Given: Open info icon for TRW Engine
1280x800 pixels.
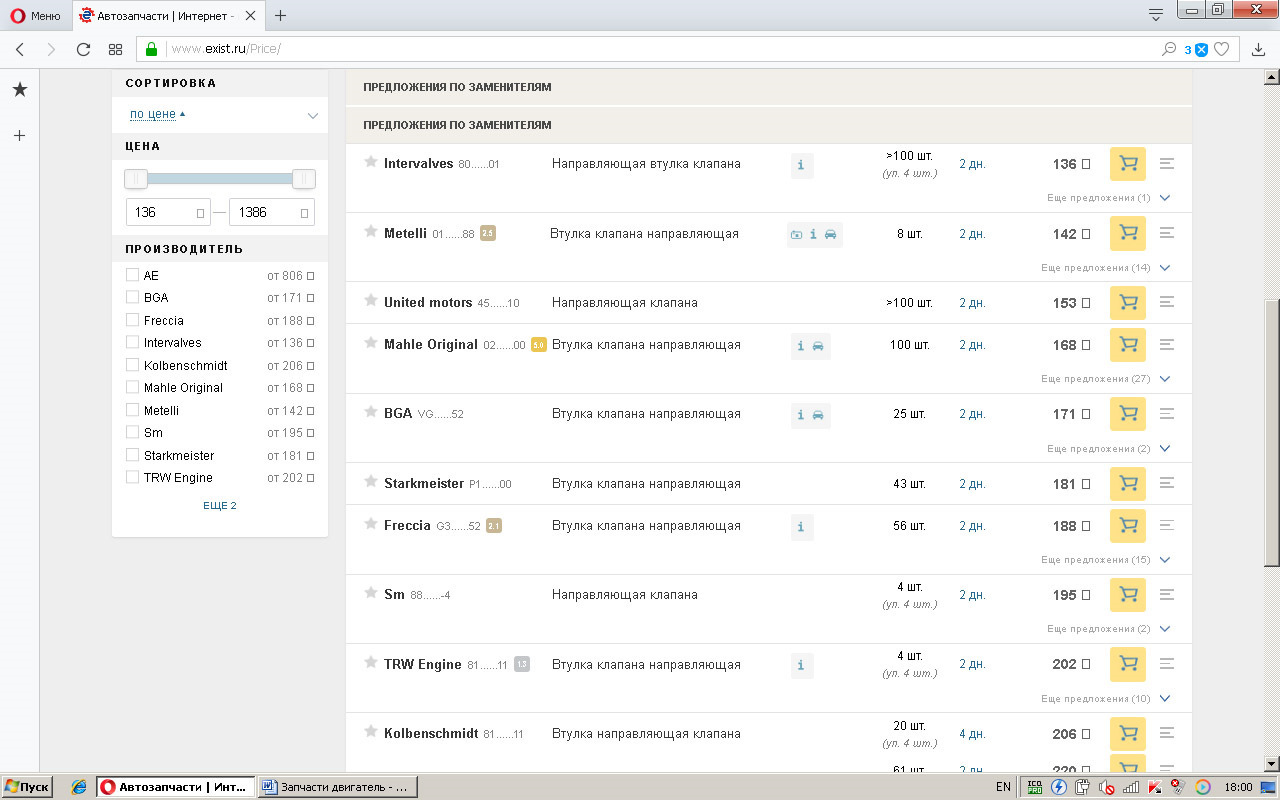Looking at the screenshot, I should coord(801,666).
